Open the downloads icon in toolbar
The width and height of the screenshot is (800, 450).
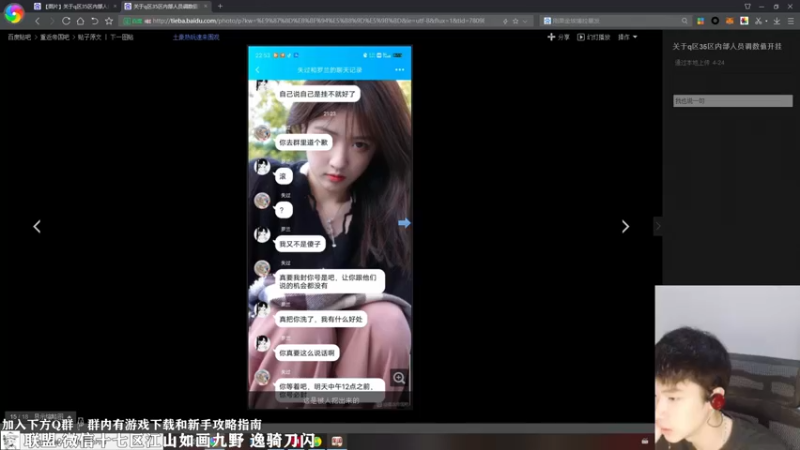coord(777,21)
